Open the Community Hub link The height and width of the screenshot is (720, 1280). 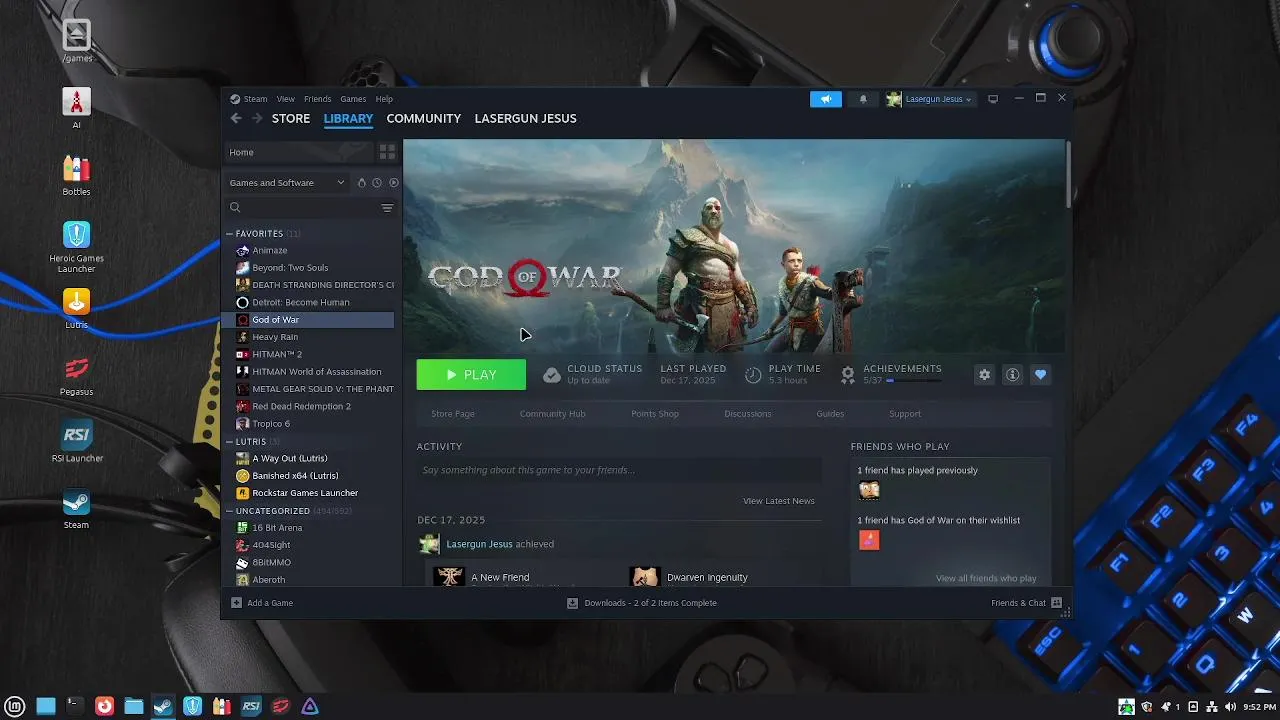pos(552,414)
